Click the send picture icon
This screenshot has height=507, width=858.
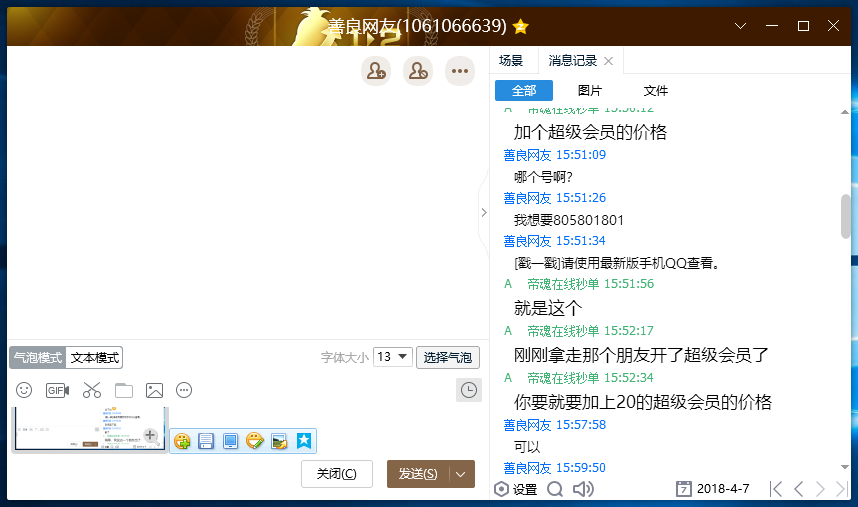point(154,390)
